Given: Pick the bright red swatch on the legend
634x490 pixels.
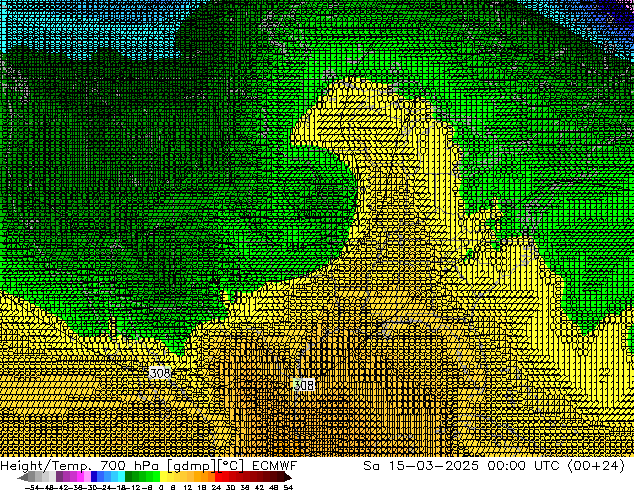Looking at the screenshot, I should [219, 477].
